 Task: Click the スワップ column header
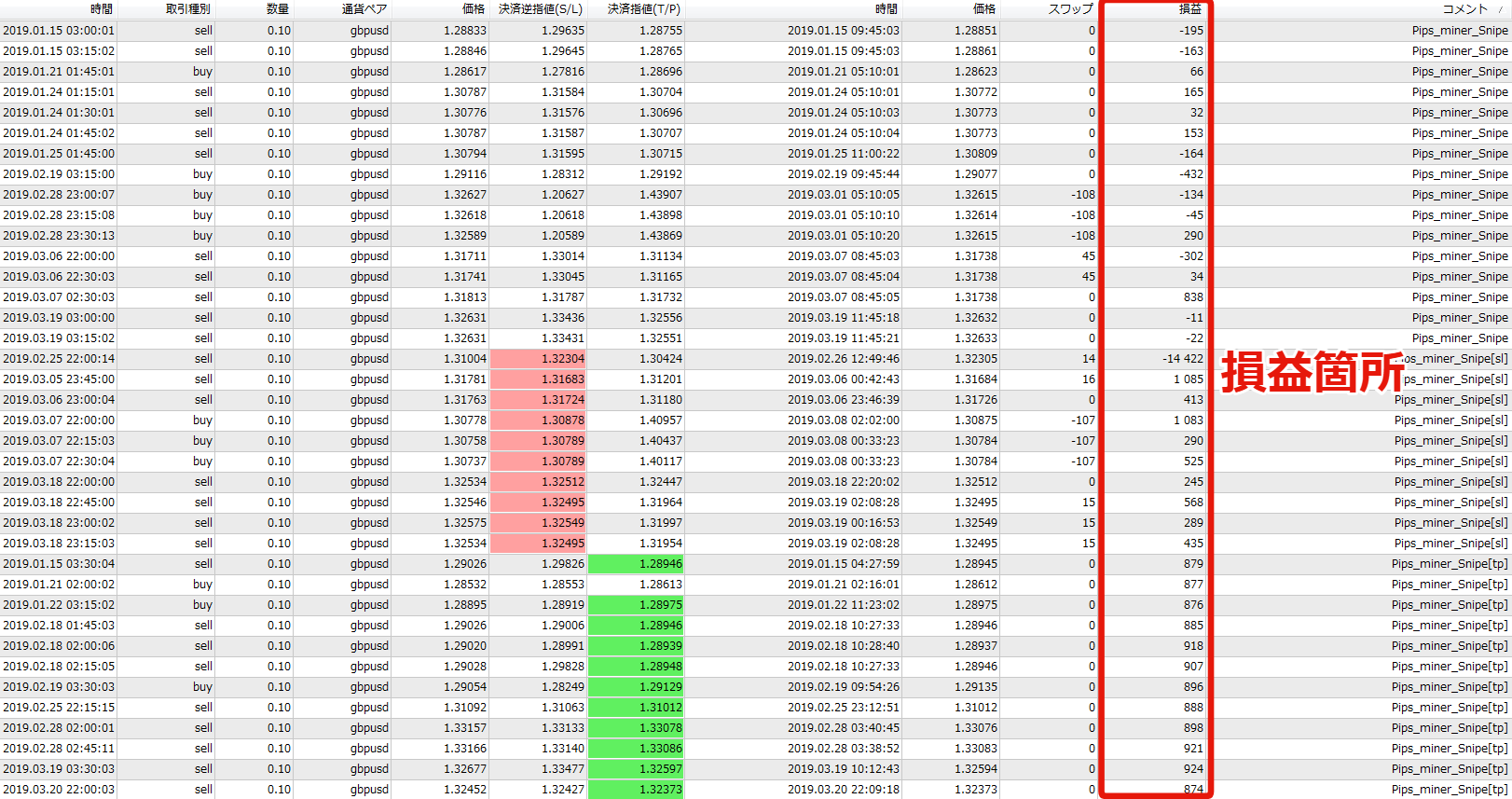coord(1070,9)
